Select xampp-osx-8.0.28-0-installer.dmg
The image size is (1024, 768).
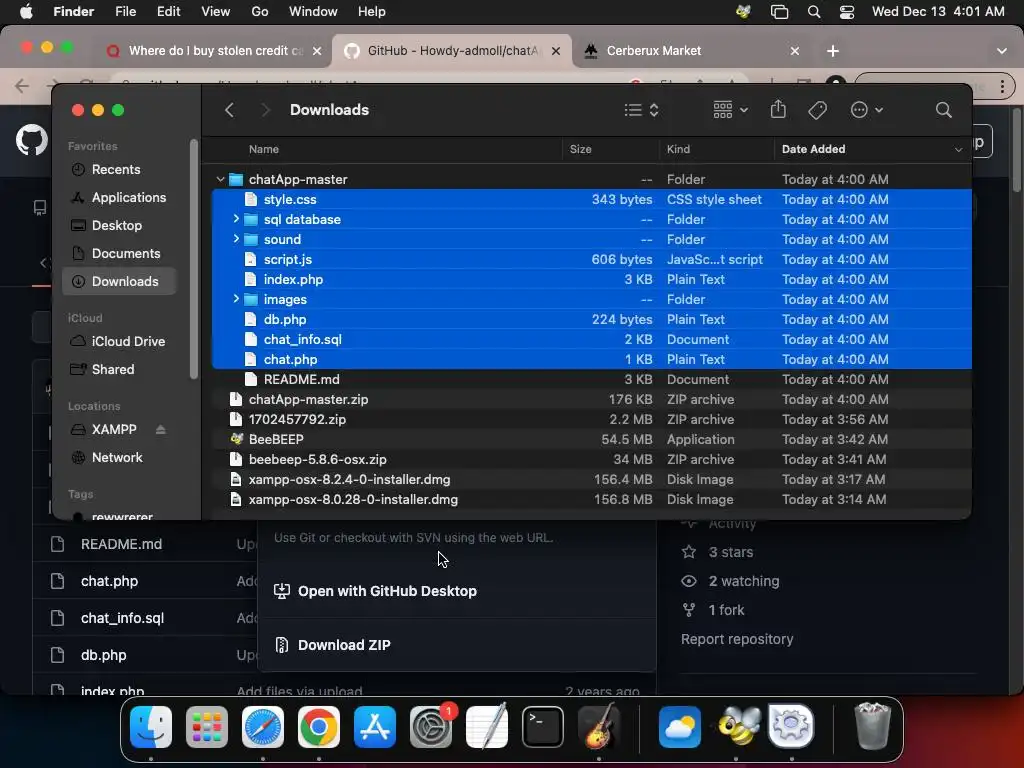pyautogui.click(x=592, y=500)
